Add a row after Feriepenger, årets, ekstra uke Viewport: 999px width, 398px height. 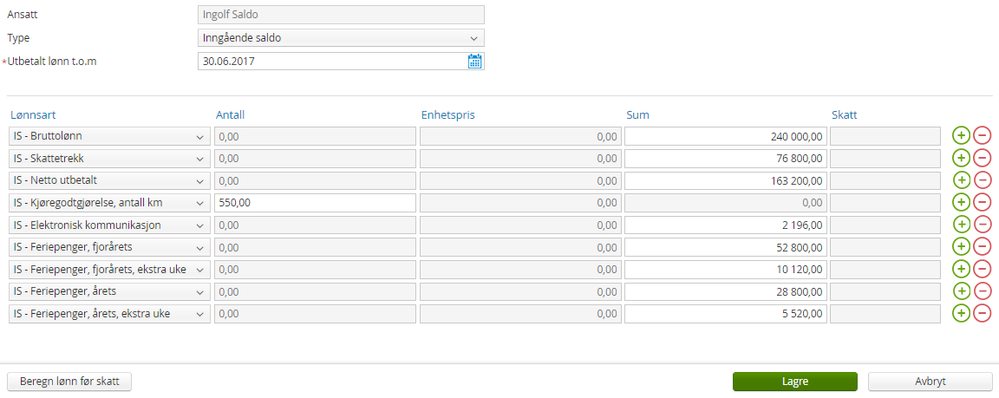coord(961,313)
